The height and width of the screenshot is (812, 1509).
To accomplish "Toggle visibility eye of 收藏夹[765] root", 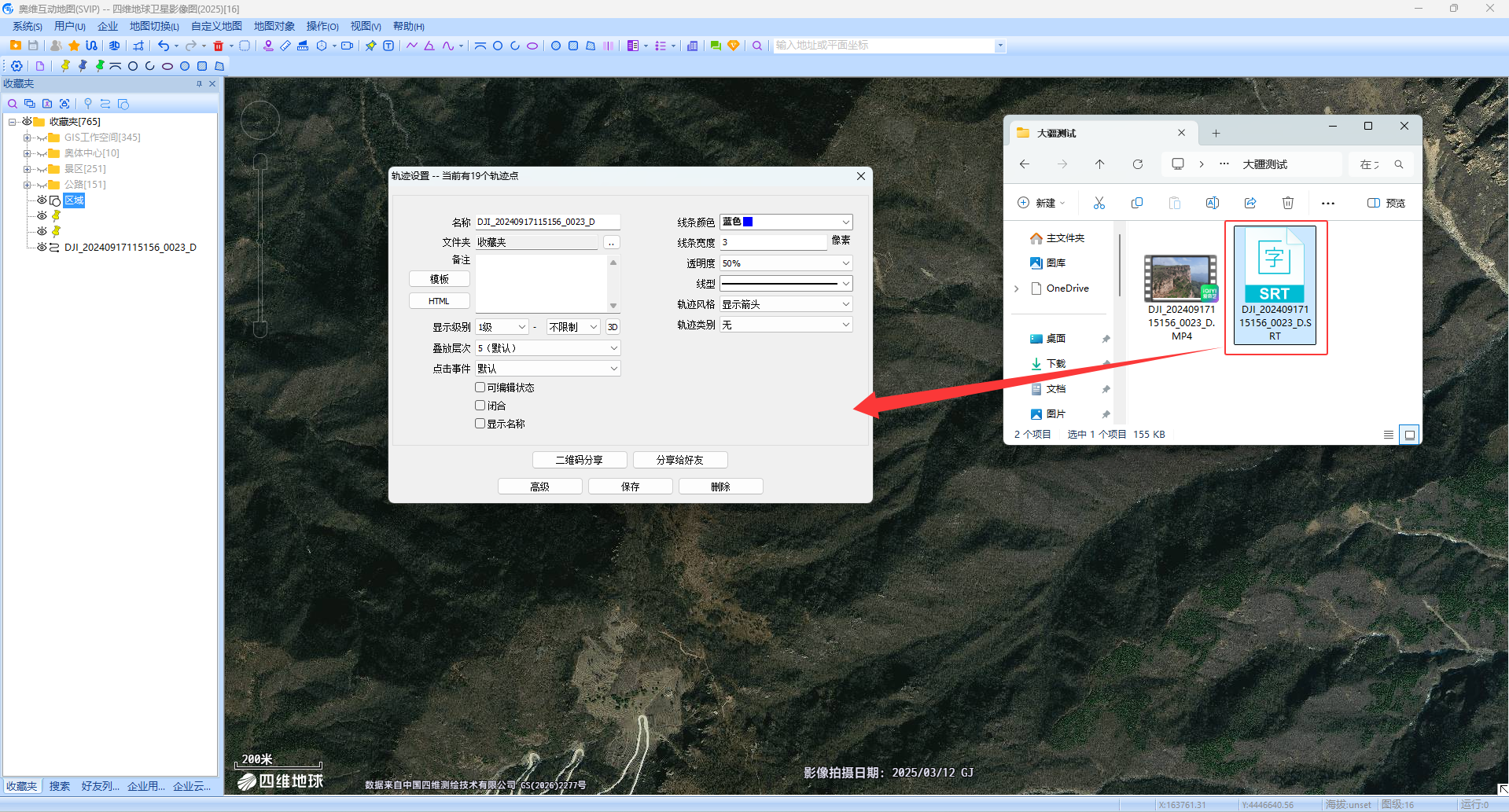I will pos(27,122).
